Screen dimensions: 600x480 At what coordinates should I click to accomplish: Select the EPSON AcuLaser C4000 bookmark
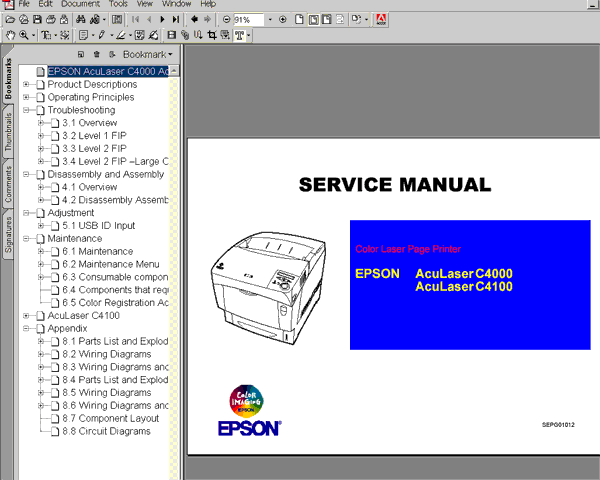pos(108,72)
